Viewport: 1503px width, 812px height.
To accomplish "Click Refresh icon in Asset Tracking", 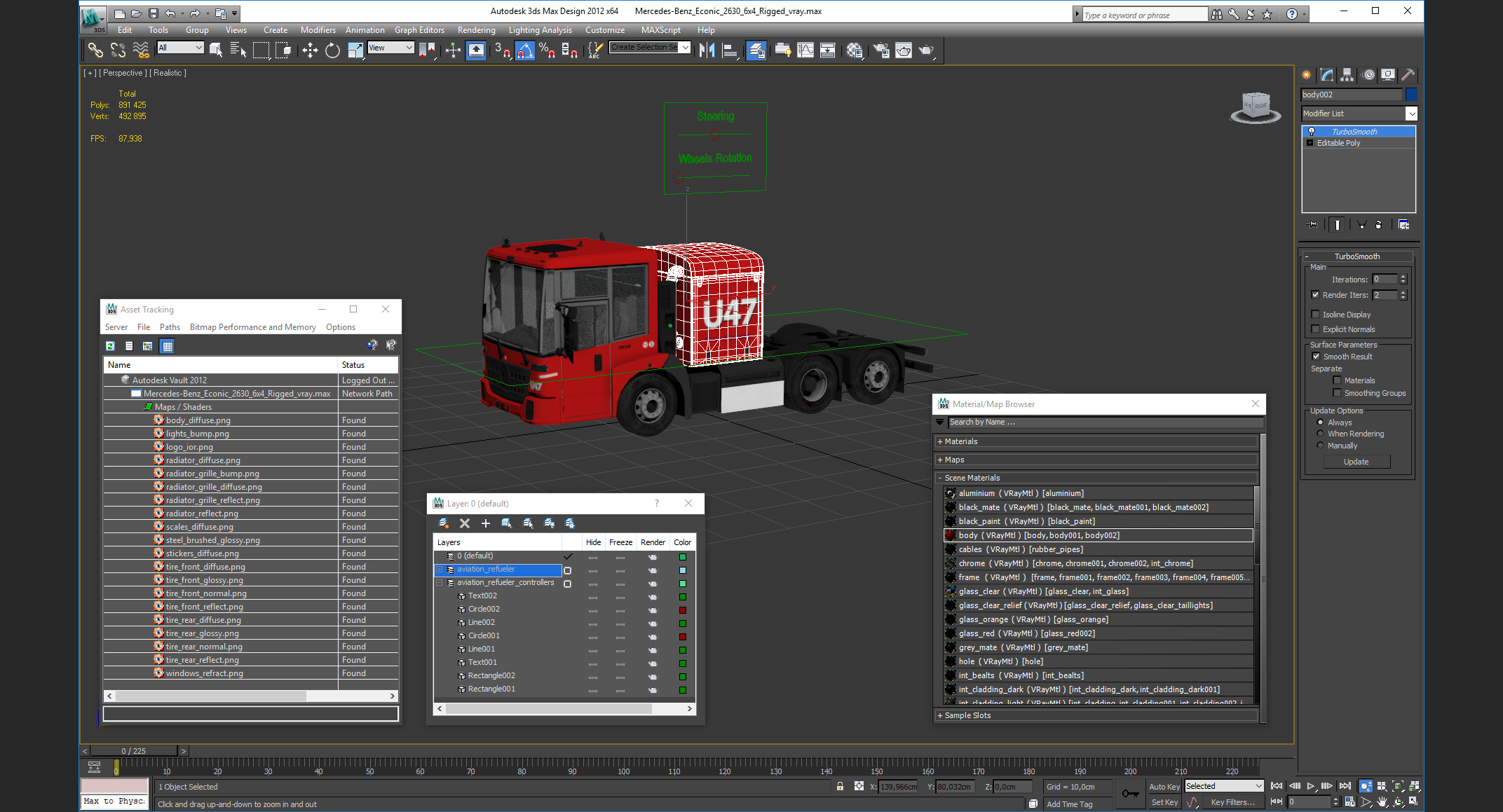I will coord(110,345).
